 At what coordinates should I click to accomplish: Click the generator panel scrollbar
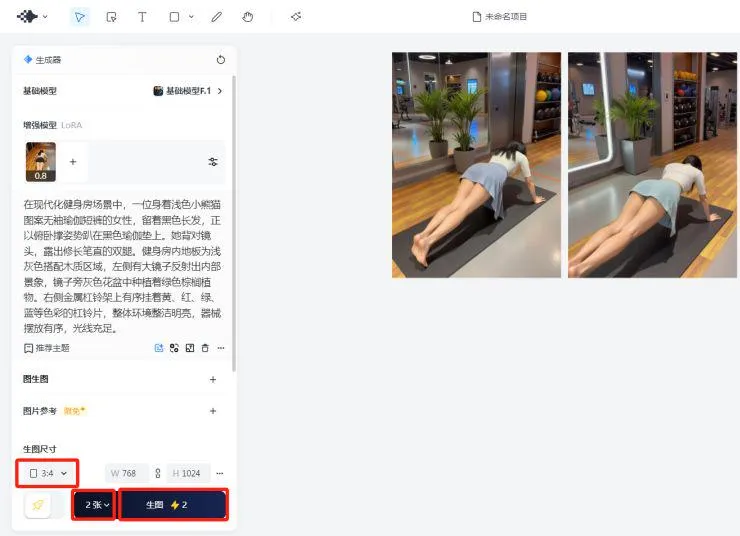point(234,223)
